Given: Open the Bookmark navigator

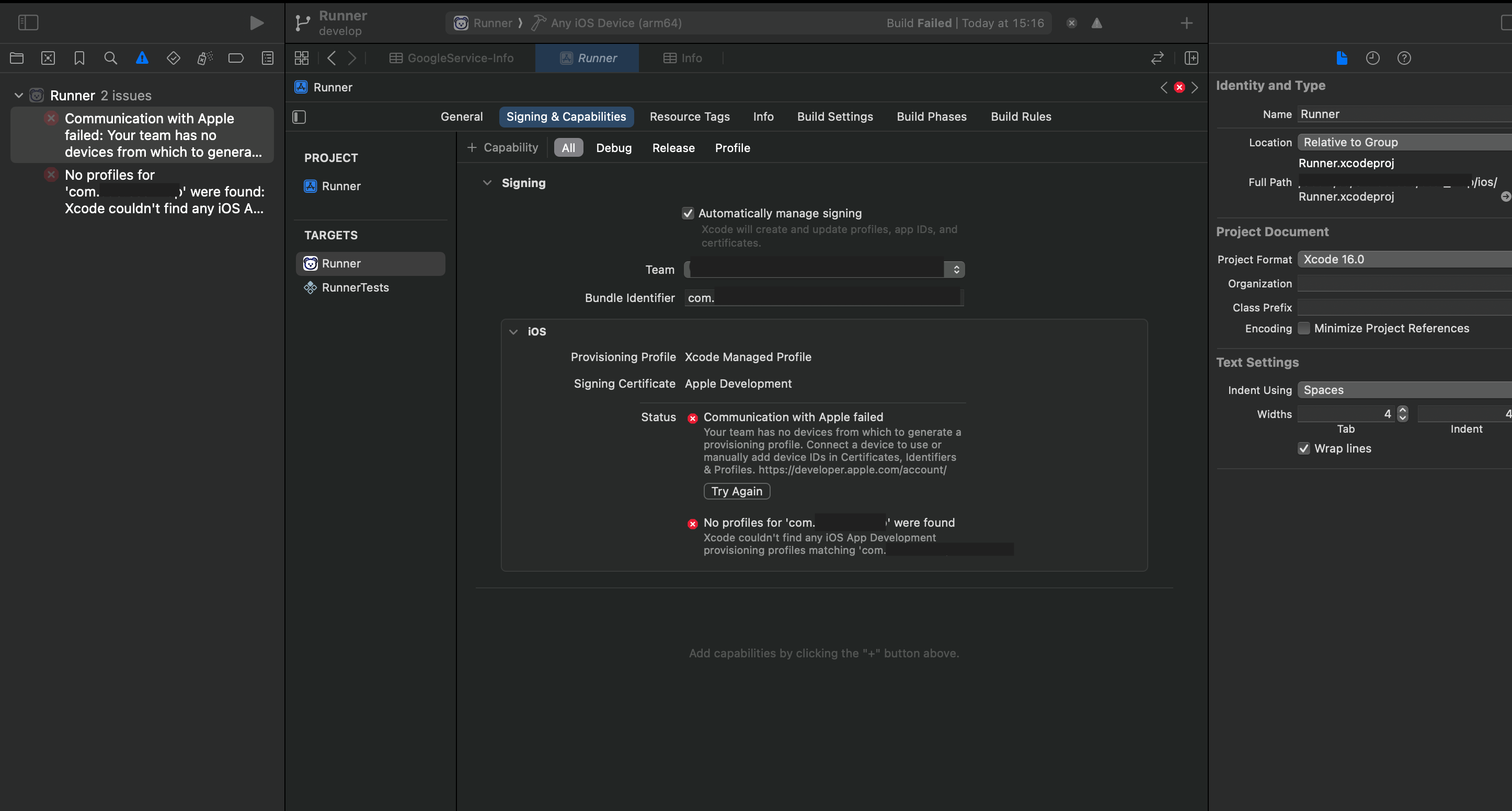Looking at the screenshot, I should (x=78, y=57).
